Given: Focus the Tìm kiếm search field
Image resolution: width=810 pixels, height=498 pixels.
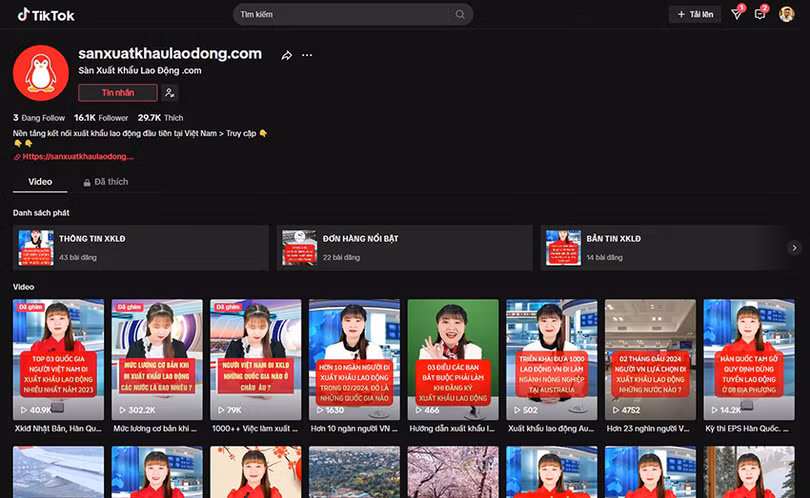Looking at the screenshot, I should point(340,15).
